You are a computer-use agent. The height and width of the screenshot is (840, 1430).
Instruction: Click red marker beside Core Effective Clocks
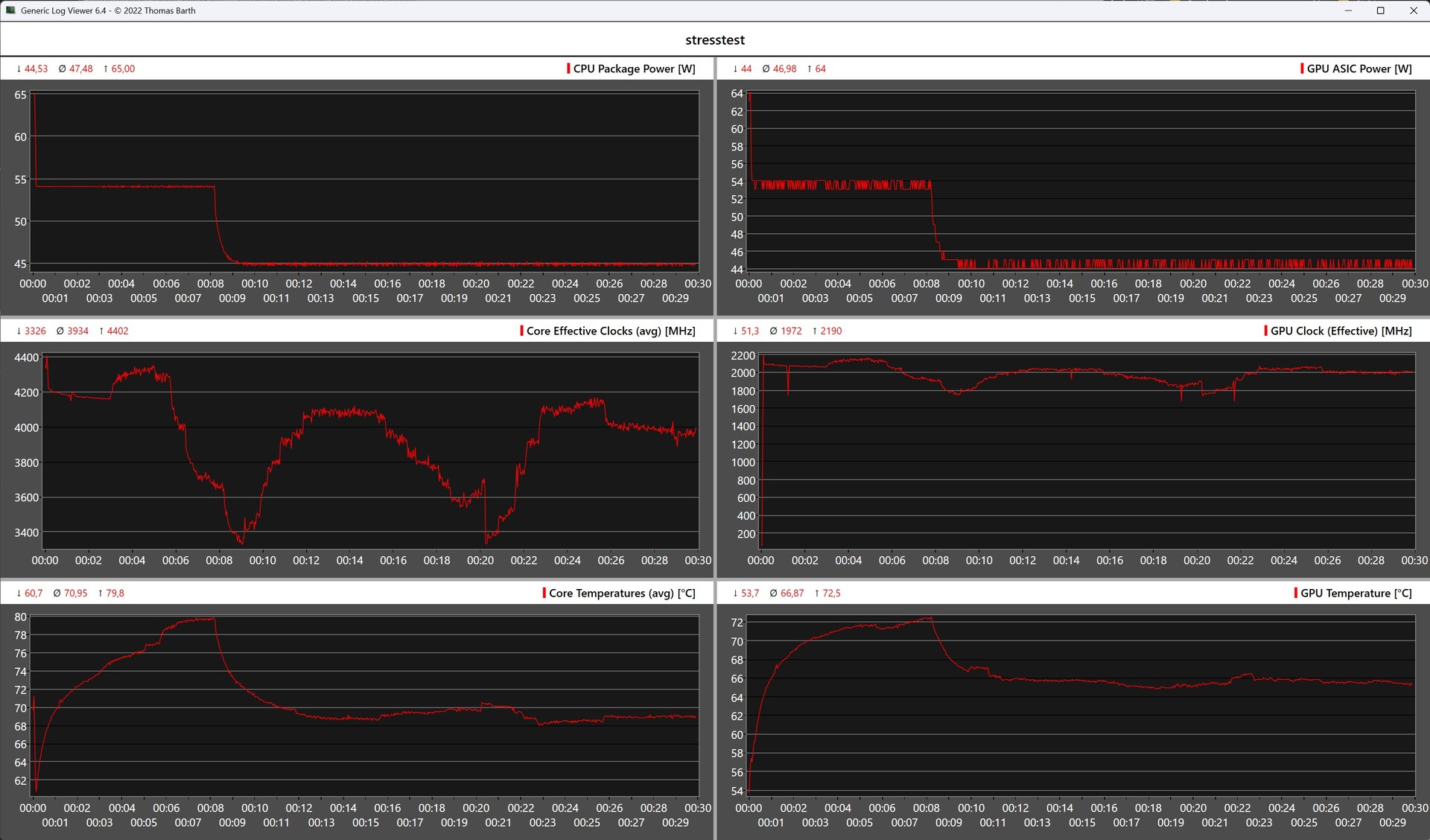click(521, 331)
